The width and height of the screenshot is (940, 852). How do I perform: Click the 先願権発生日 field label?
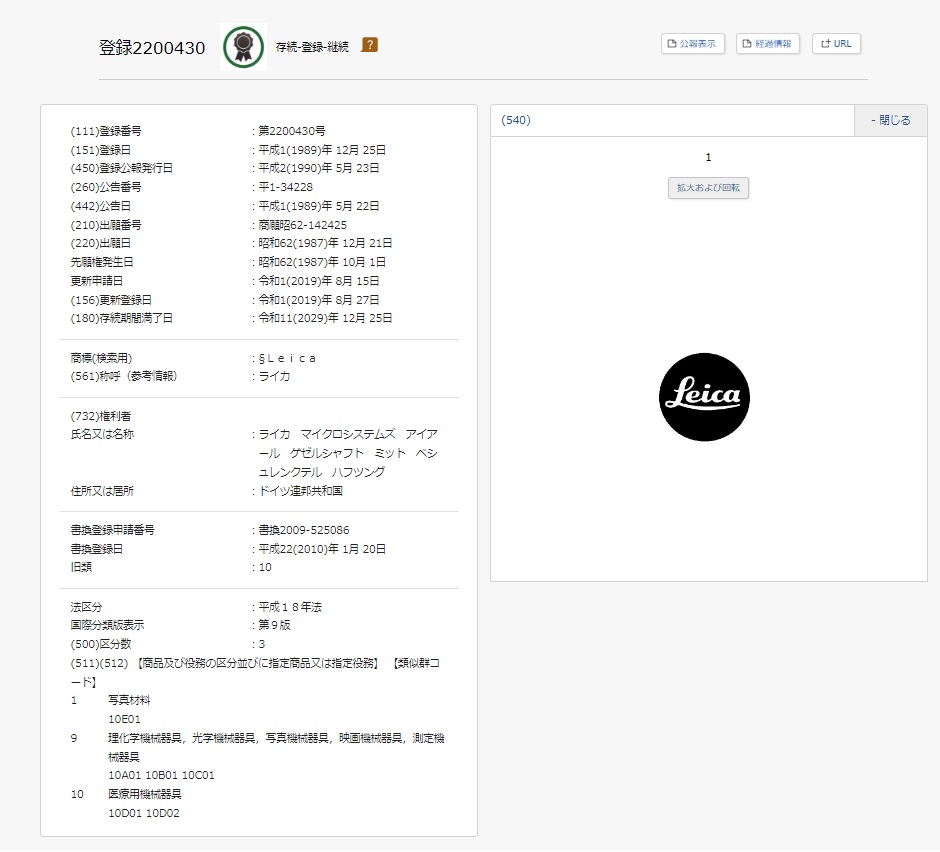click(x=102, y=262)
